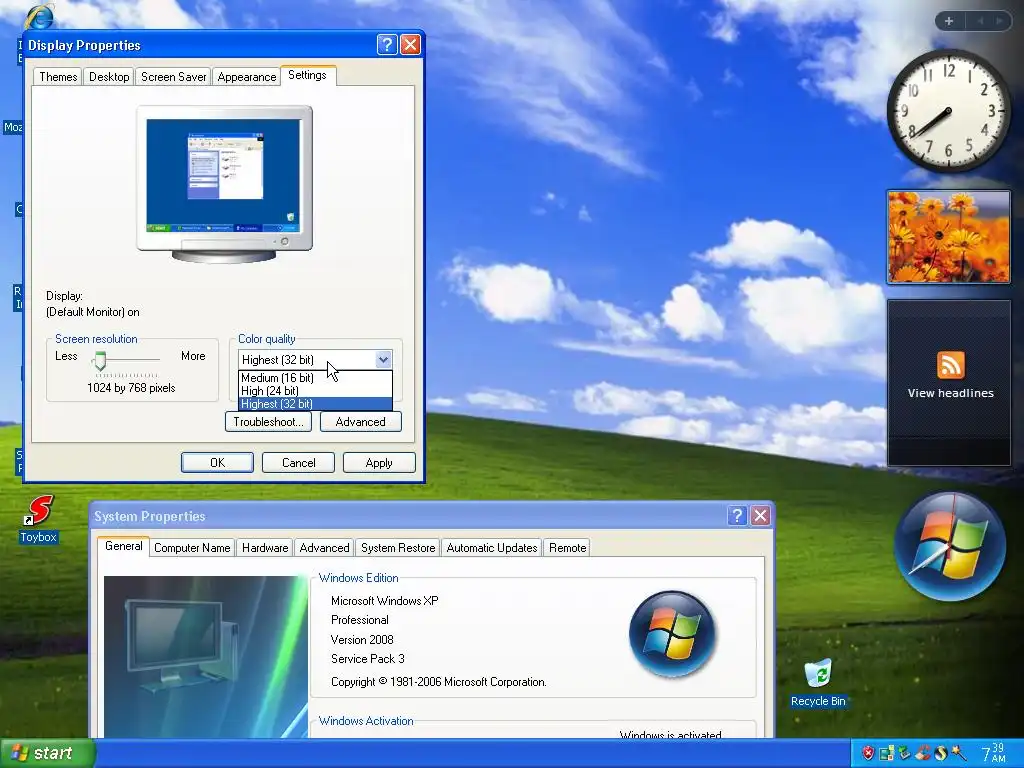Viewport: 1024px width, 768px height.
Task: Click the magic wand tray icon
Action: tap(959, 753)
